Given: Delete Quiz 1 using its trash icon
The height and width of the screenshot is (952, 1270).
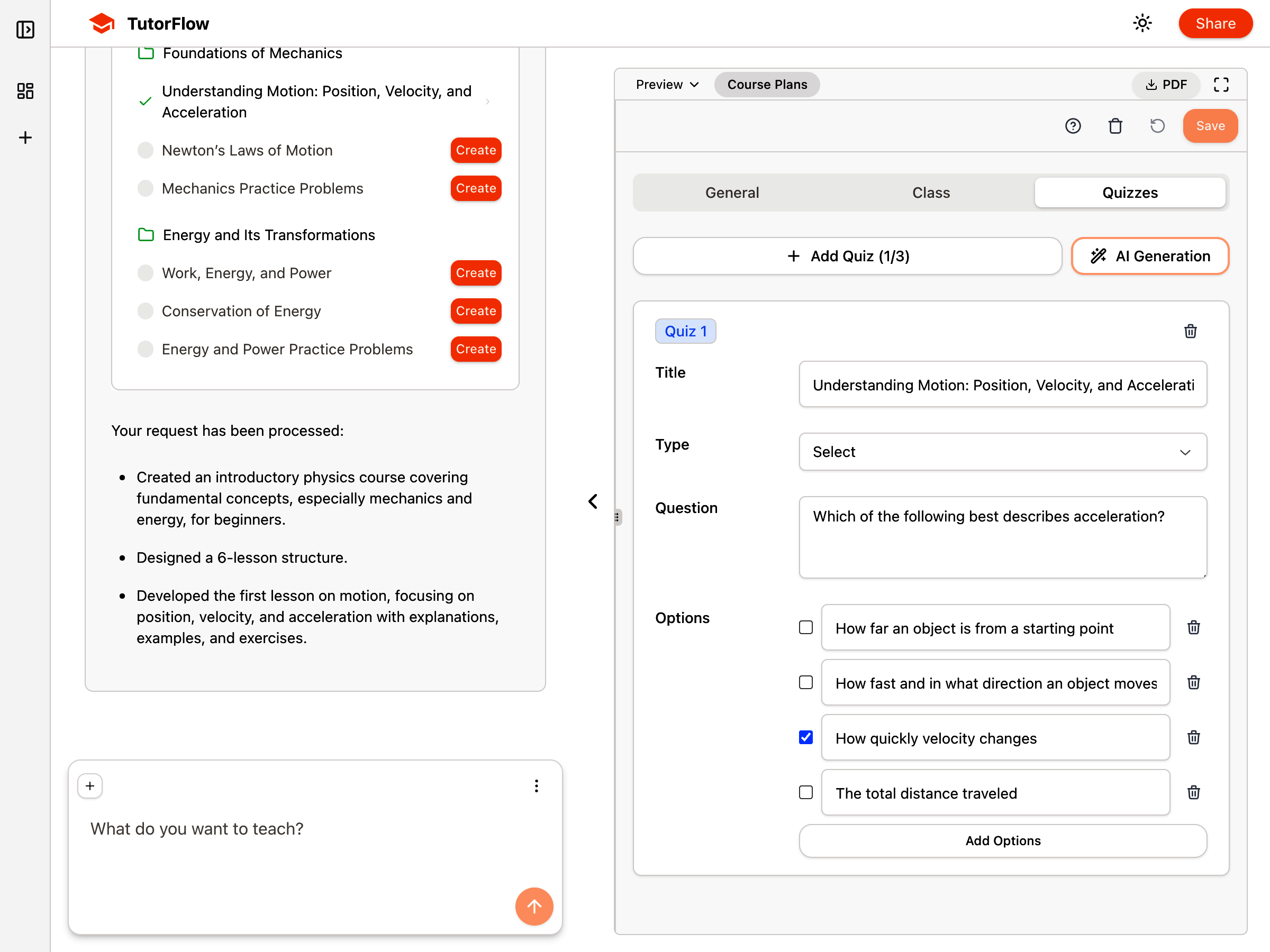Looking at the screenshot, I should click(x=1190, y=331).
